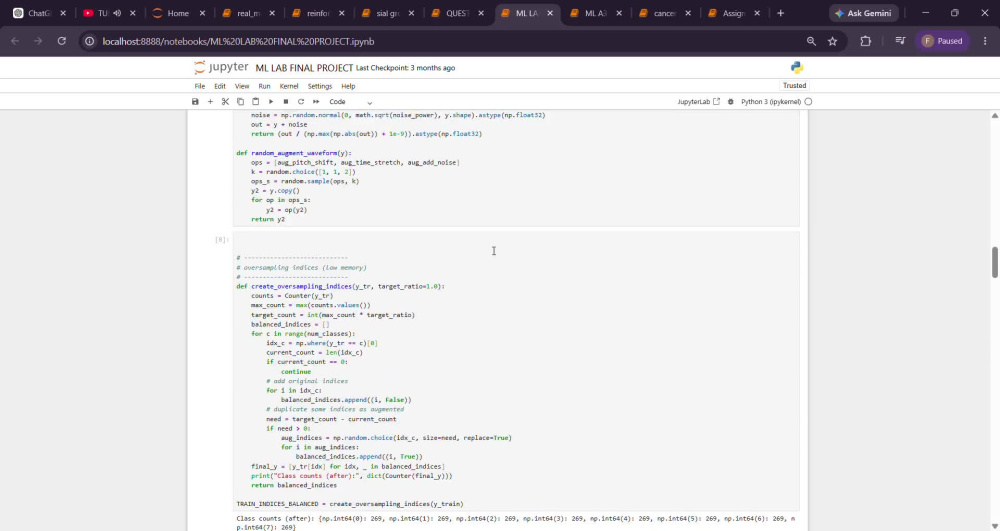Screen dimensions: 1000x531
Task: Open the View menu
Action: tap(242, 86)
